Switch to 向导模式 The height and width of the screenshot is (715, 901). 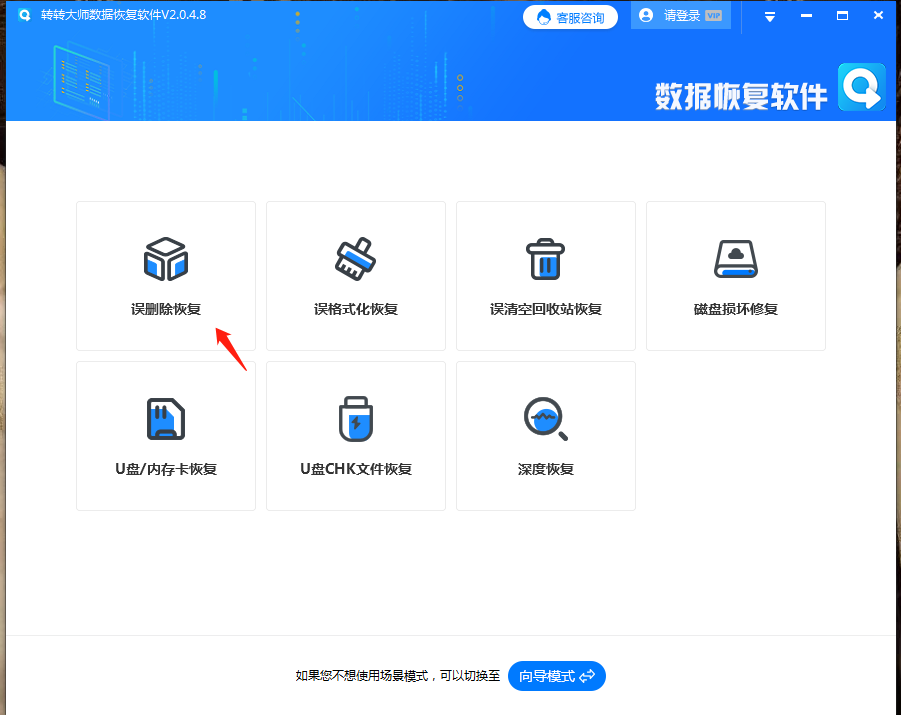557,676
